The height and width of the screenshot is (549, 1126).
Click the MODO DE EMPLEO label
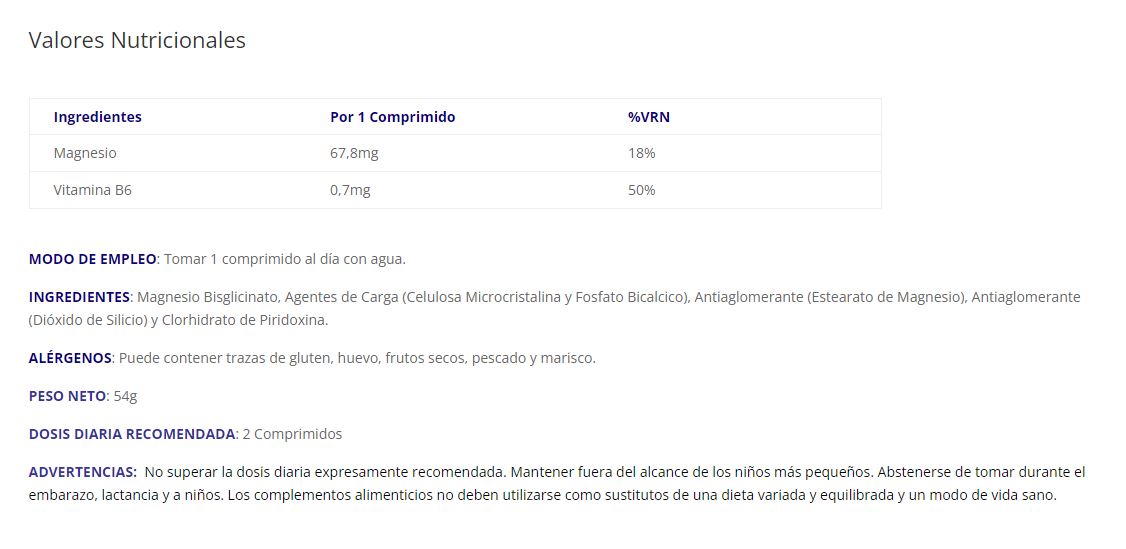point(92,259)
